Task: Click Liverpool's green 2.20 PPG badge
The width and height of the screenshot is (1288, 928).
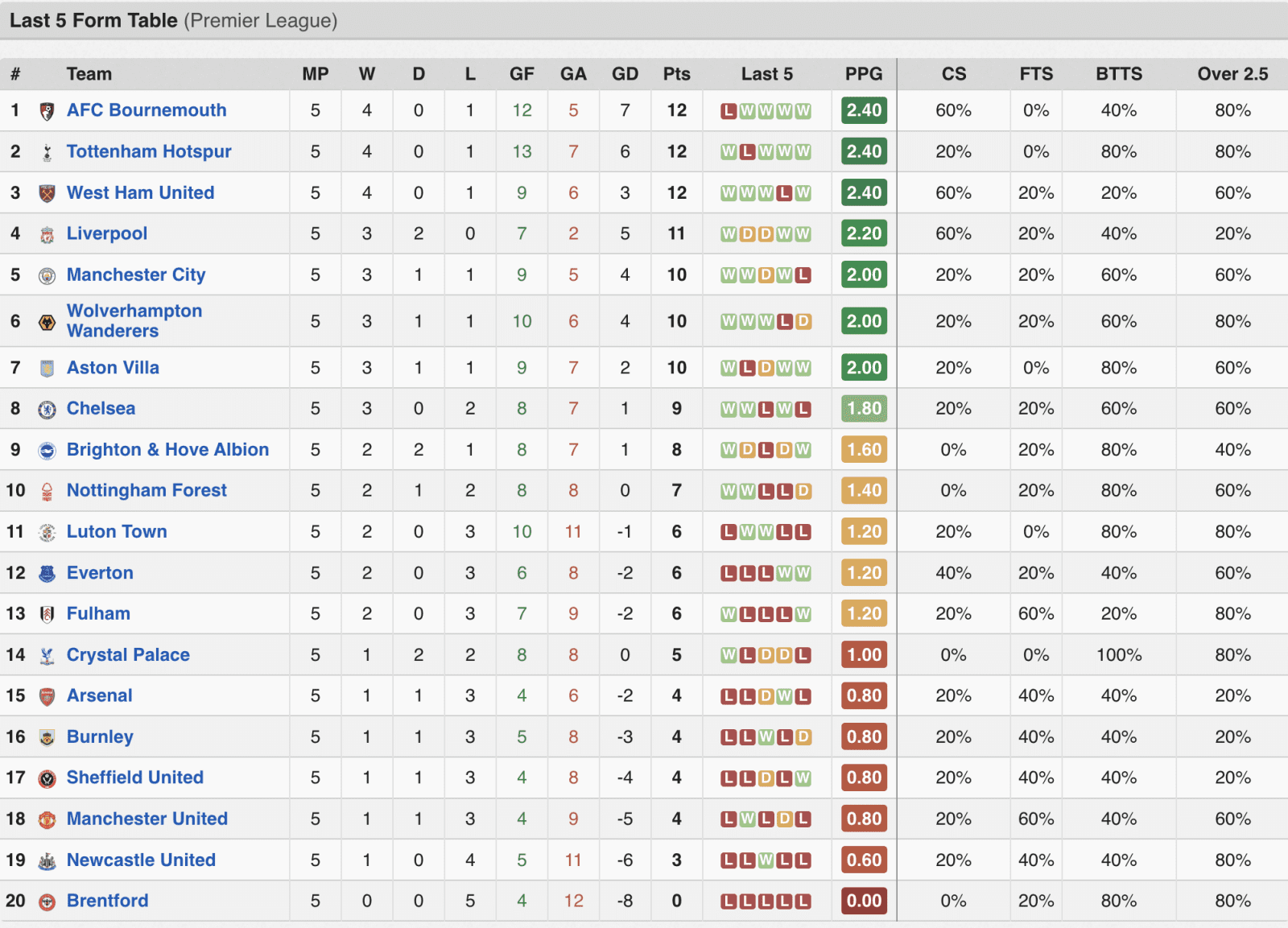Action: click(x=864, y=233)
